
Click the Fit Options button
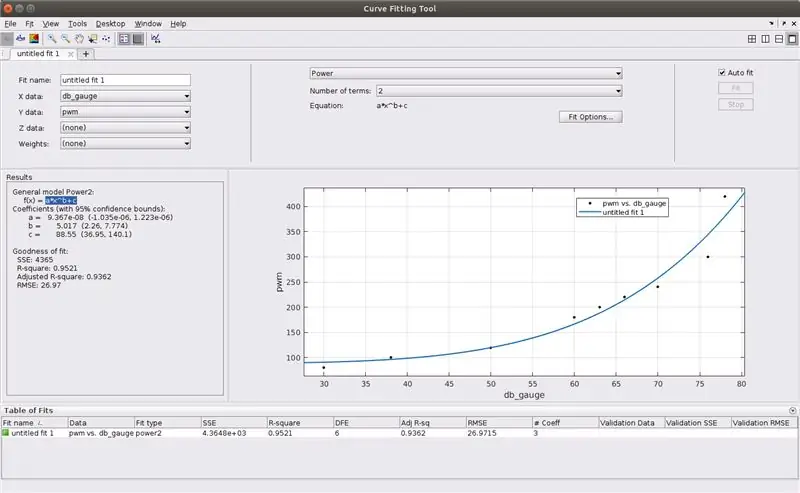pos(591,117)
